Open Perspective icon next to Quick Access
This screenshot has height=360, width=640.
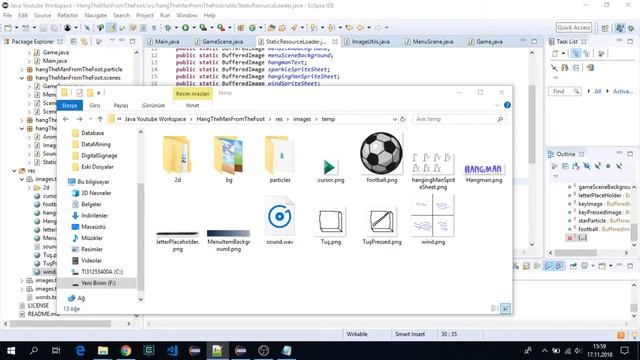pos(605,28)
